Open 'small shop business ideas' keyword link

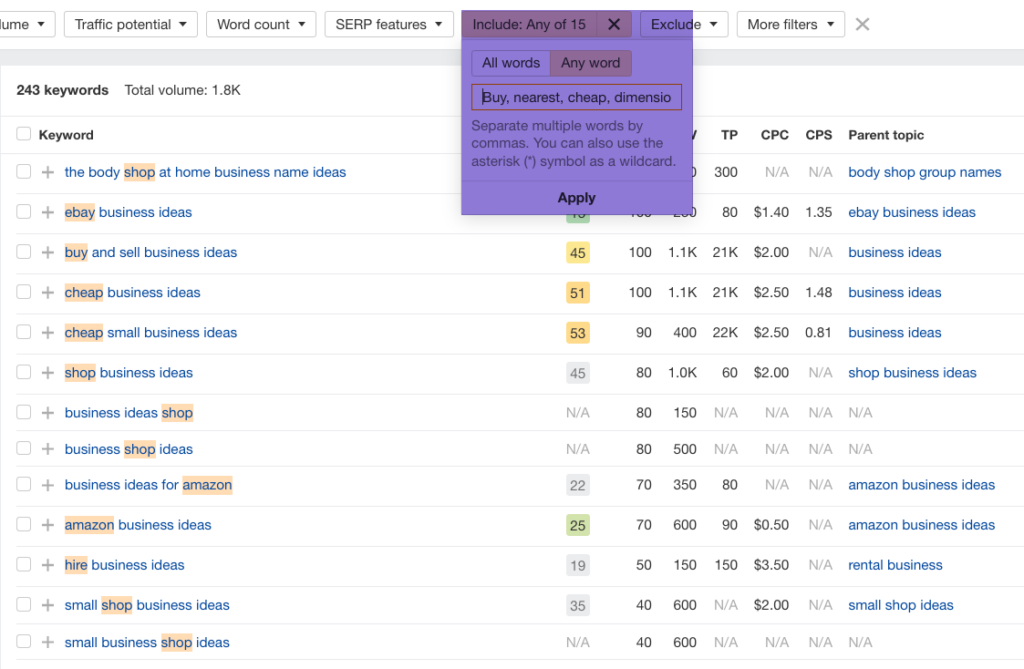[x=147, y=605]
